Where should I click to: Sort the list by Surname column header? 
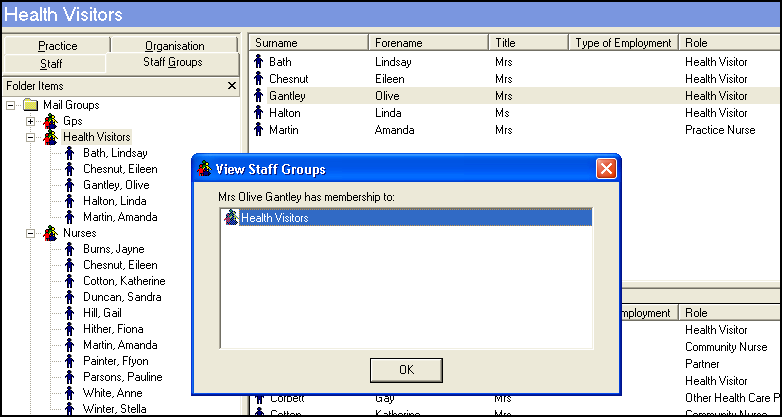308,43
